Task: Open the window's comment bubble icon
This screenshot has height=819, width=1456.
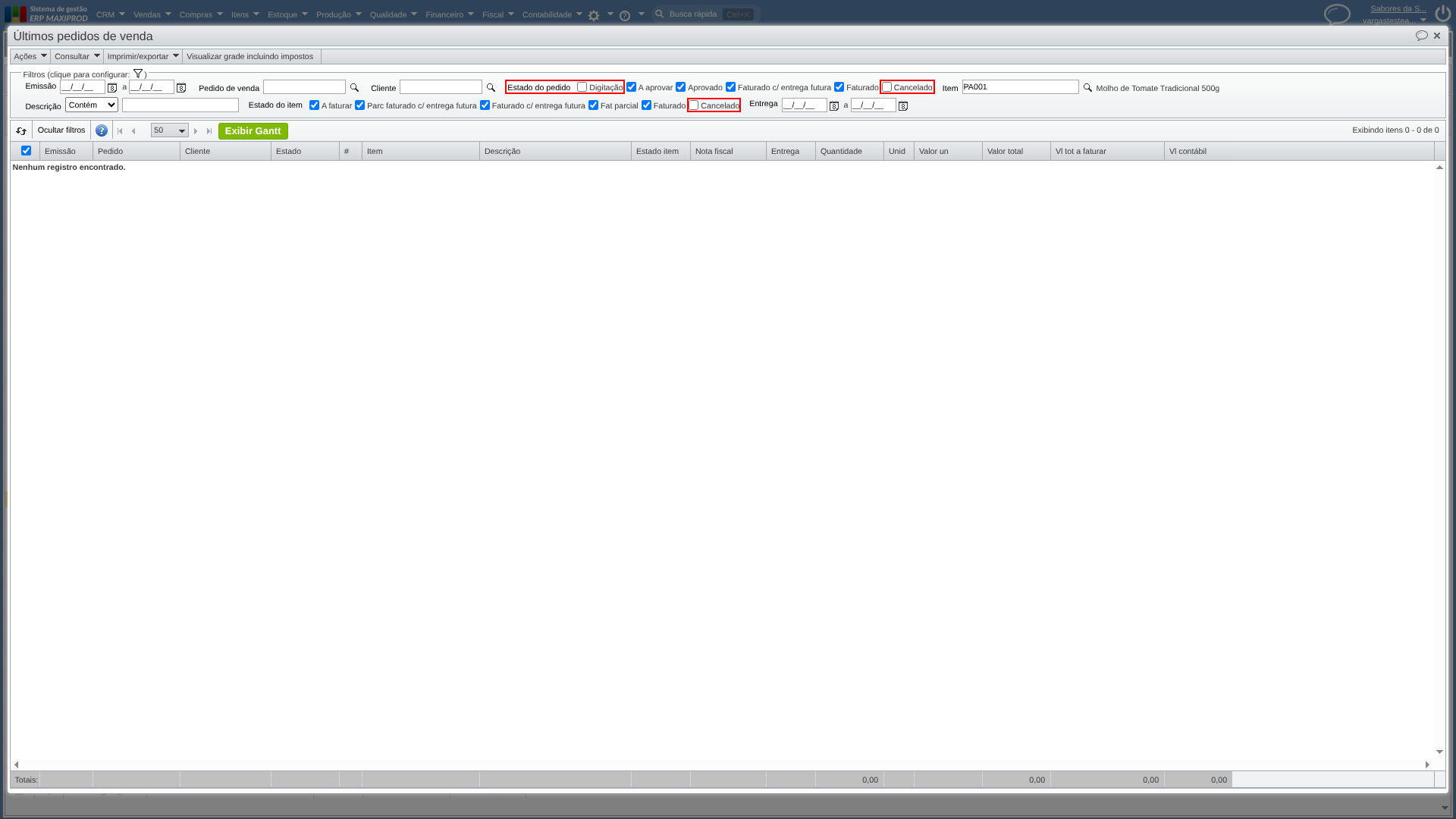Action: coord(1421,36)
